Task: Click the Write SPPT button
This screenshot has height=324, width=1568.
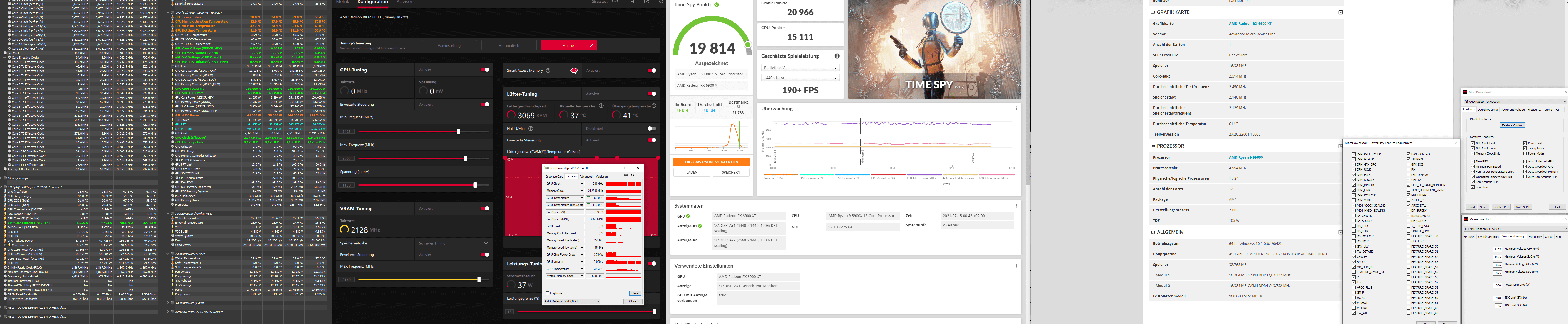Action: 1522,207
